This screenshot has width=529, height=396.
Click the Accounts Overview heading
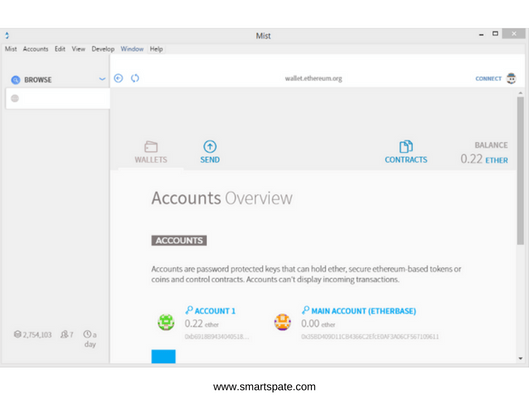pyautogui.click(x=222, y=198)
